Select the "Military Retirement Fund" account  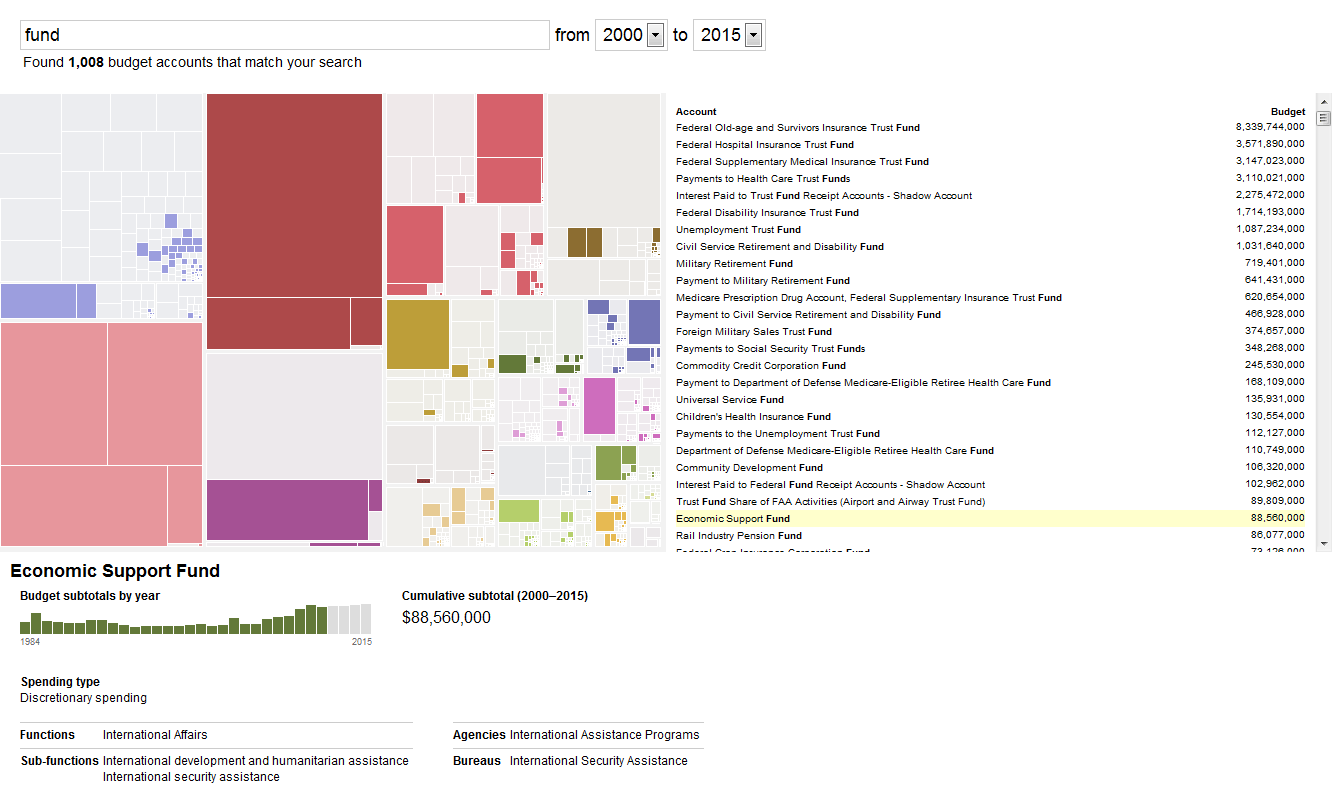tap(737, 263)
